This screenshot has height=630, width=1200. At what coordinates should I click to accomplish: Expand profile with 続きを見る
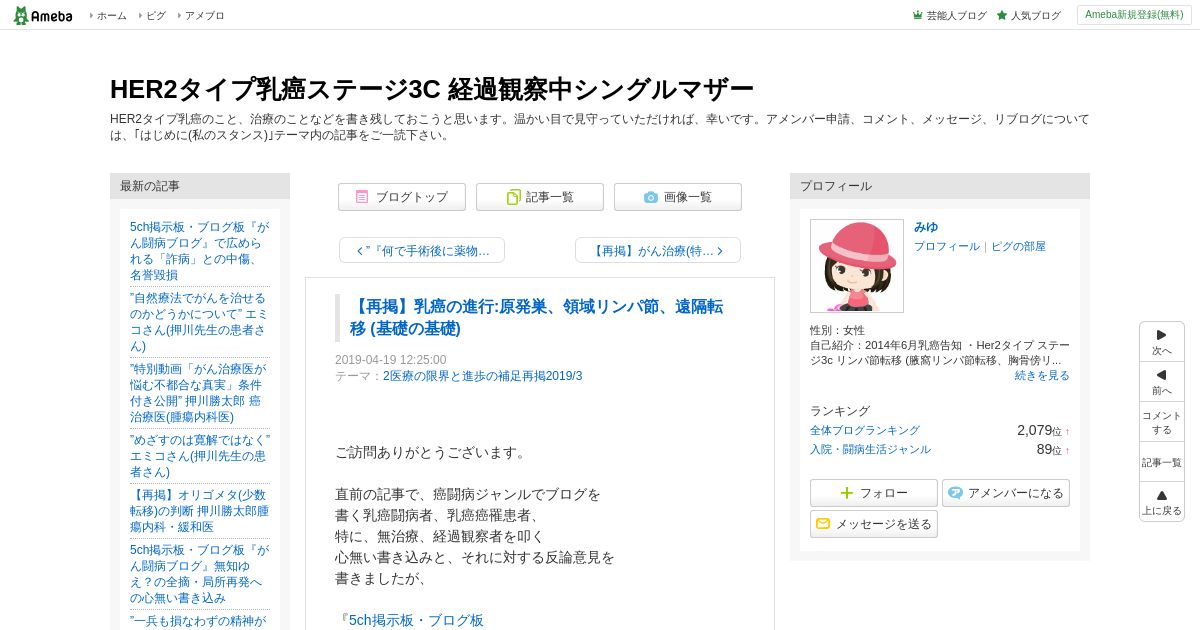tap(1042, 375)
